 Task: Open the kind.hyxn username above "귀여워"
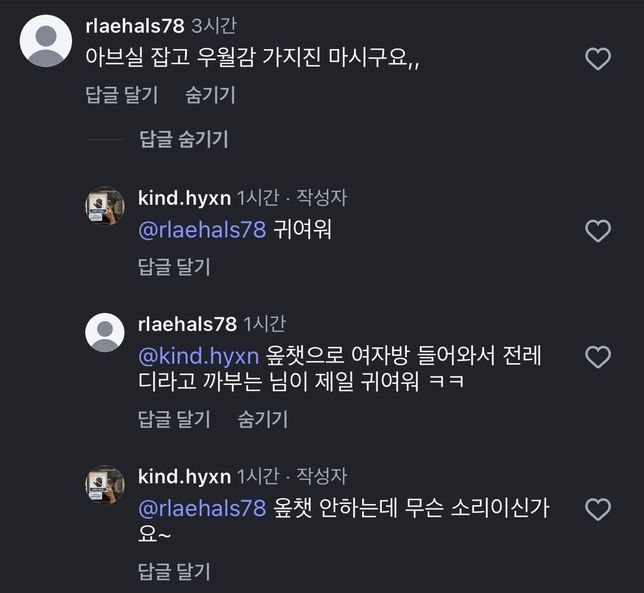[x=184, y=198]
